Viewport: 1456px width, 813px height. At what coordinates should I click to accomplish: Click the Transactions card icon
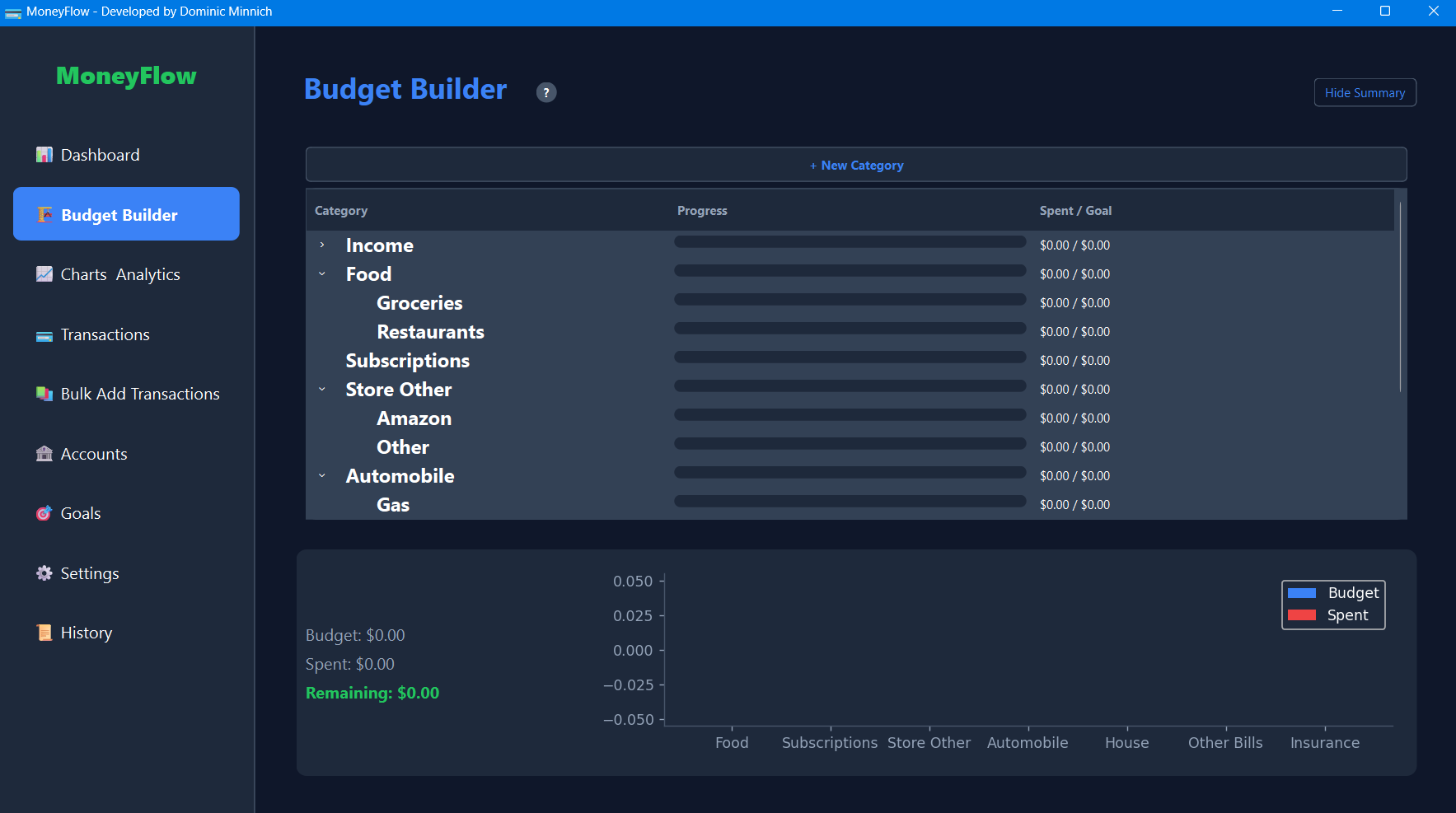point(44,334)
